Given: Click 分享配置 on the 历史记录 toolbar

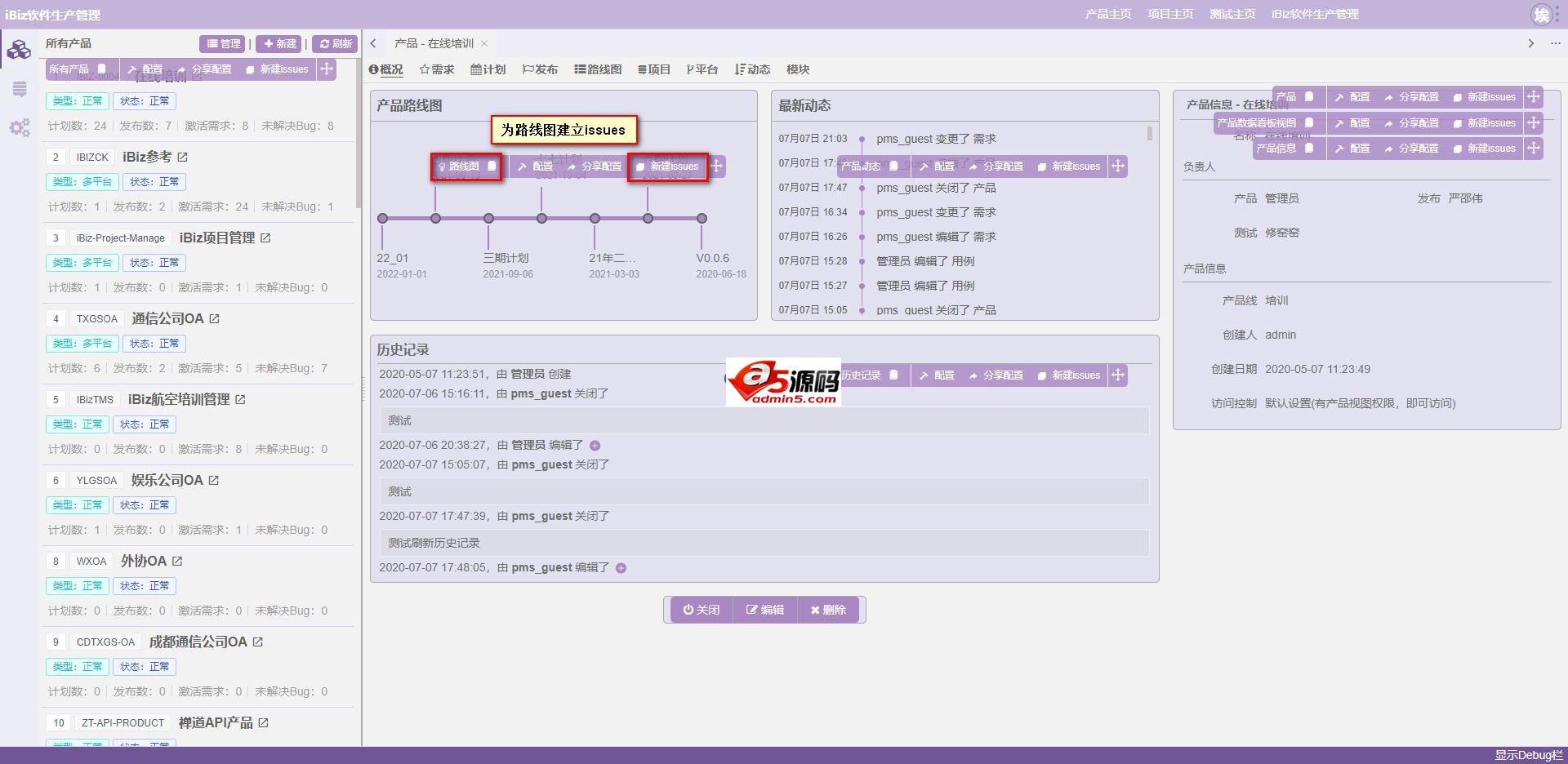Looking at the screenshot, I should [996, 375].
